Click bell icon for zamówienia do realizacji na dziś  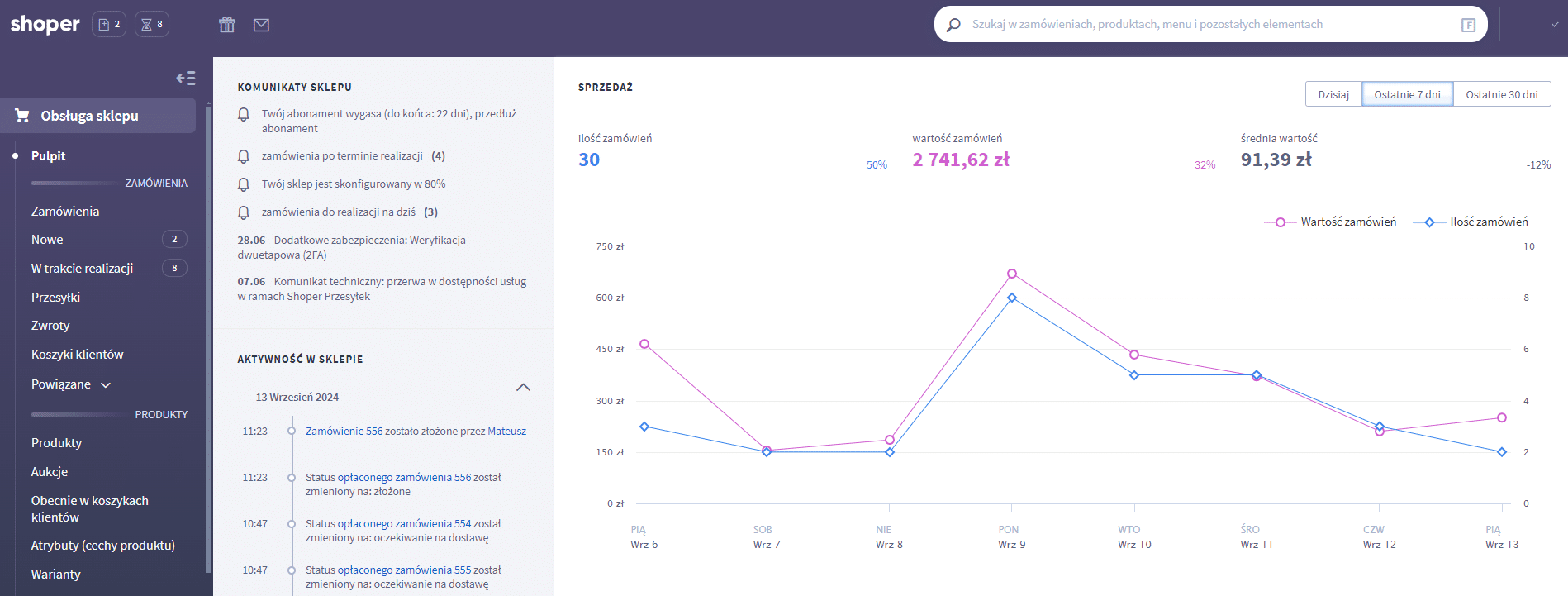coord(244,212)
